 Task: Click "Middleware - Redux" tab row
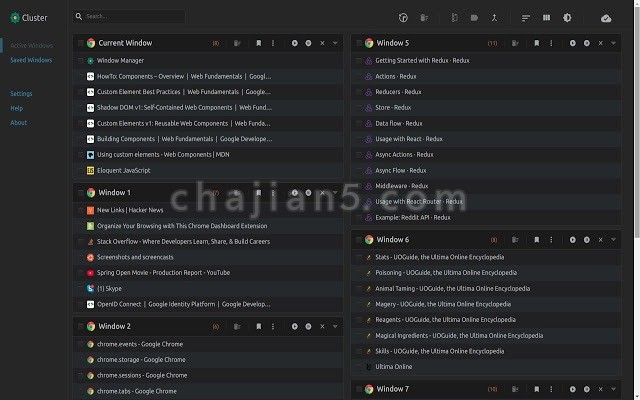point(486,186)
